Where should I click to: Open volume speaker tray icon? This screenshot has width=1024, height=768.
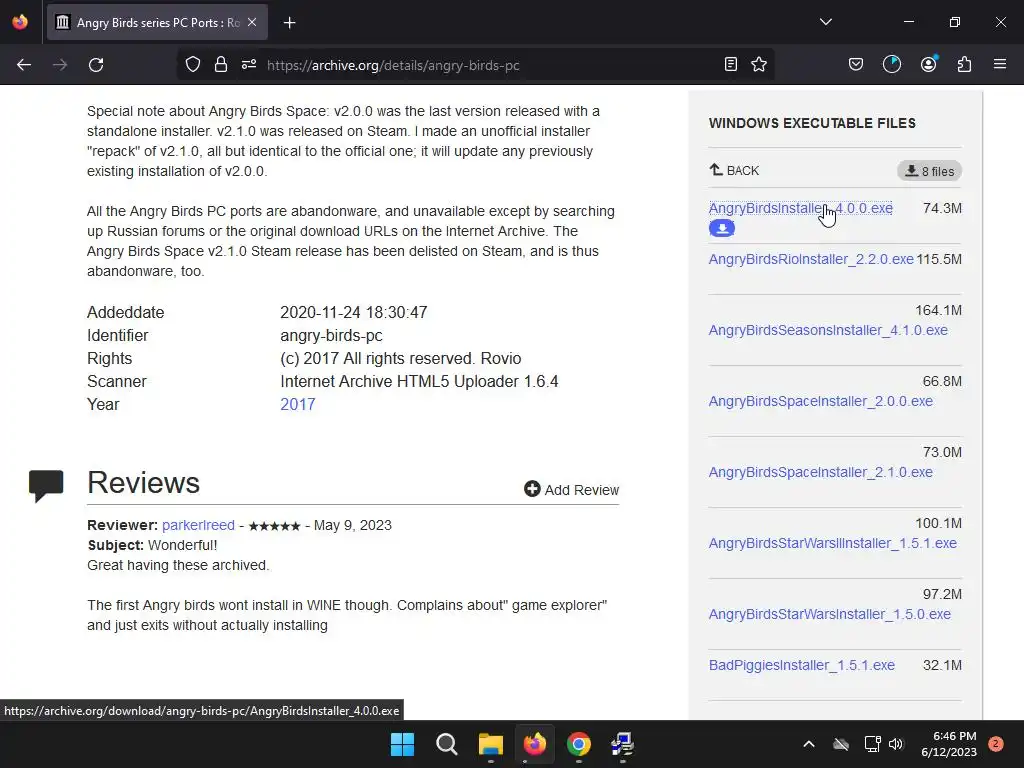(896, 744)
